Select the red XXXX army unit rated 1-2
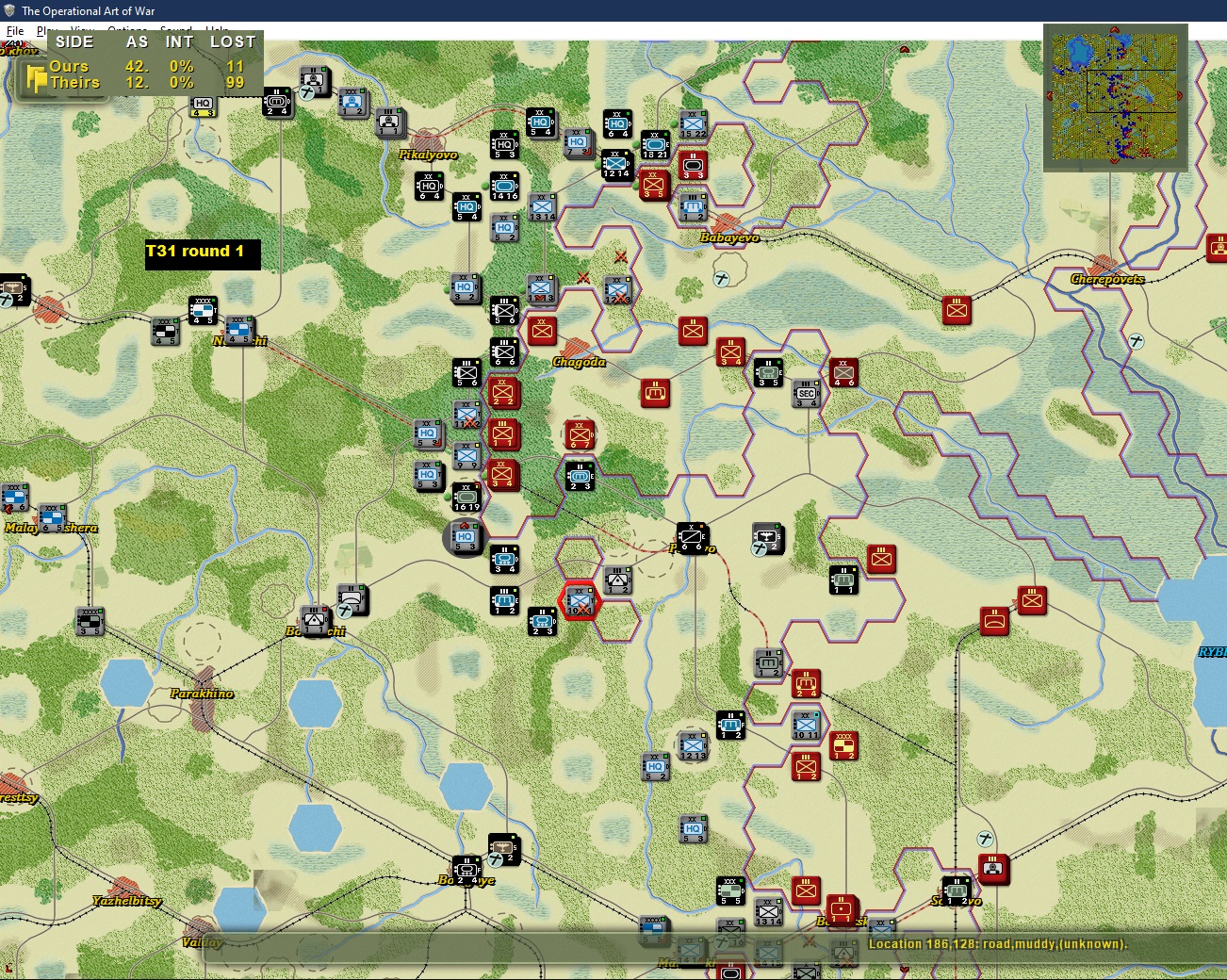The width and height of the screenshot is (1227, 980). [843, 745]
